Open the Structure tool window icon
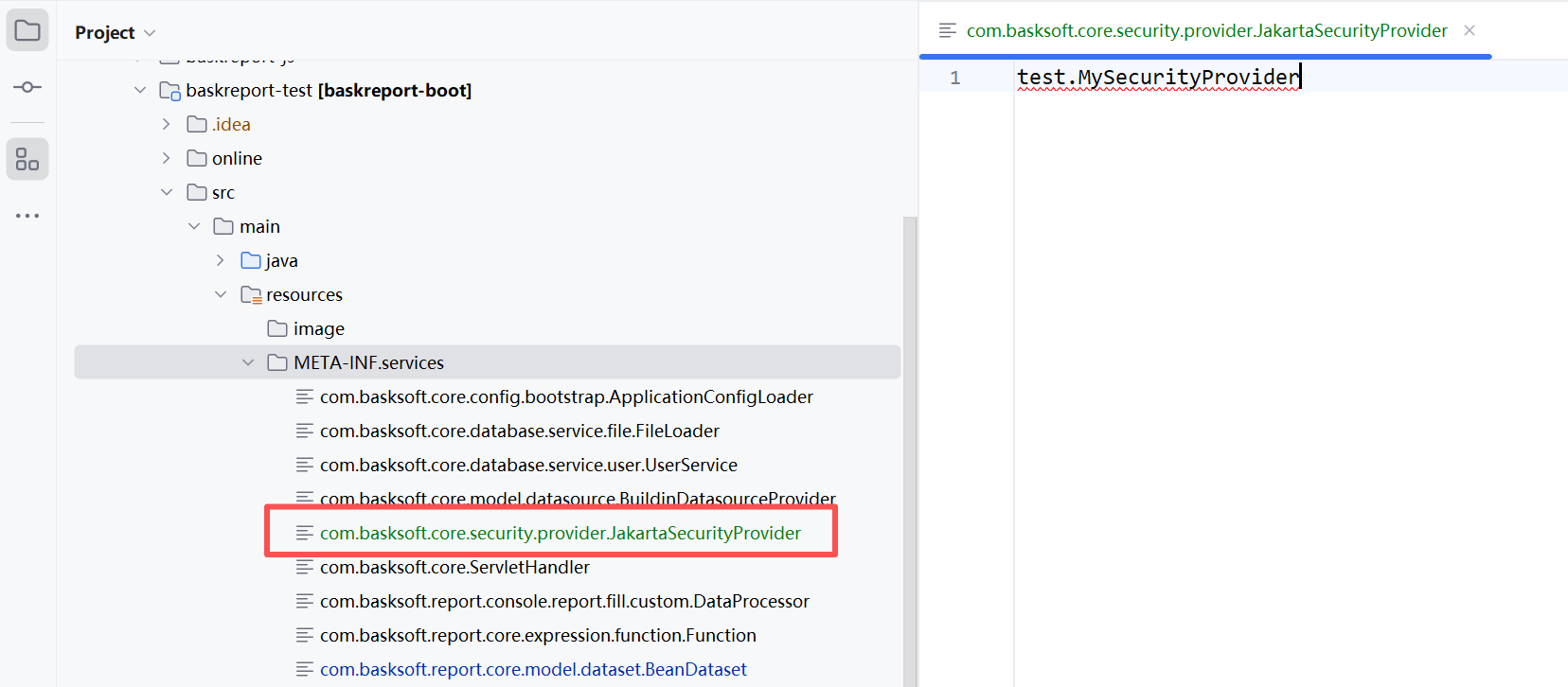 (x=27, y=159)
